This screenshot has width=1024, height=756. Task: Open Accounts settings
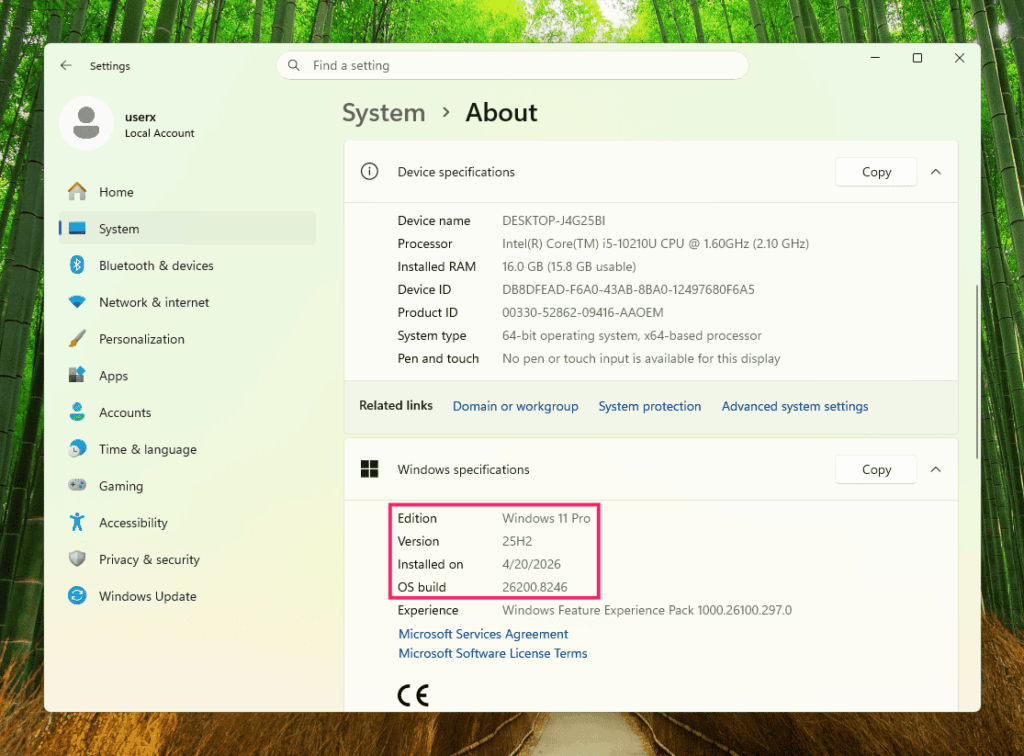(x=187, y=411)
